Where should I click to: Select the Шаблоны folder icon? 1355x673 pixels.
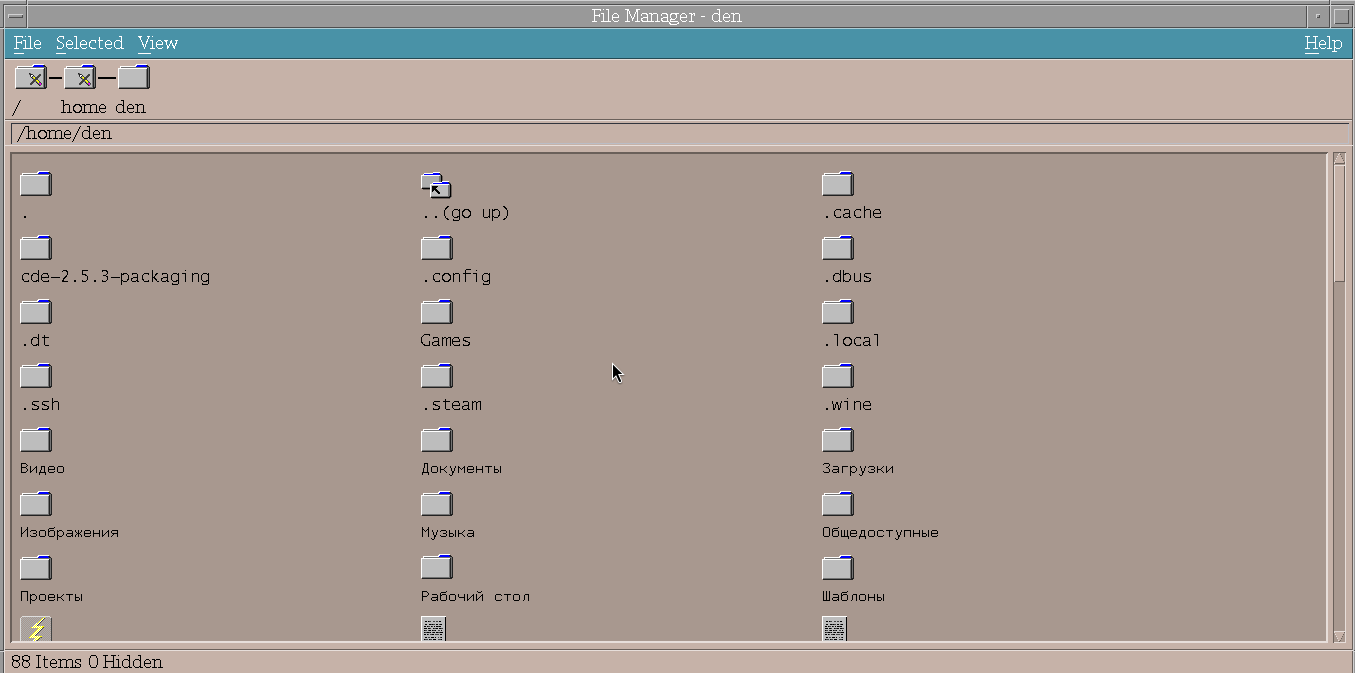pos(838,568)
